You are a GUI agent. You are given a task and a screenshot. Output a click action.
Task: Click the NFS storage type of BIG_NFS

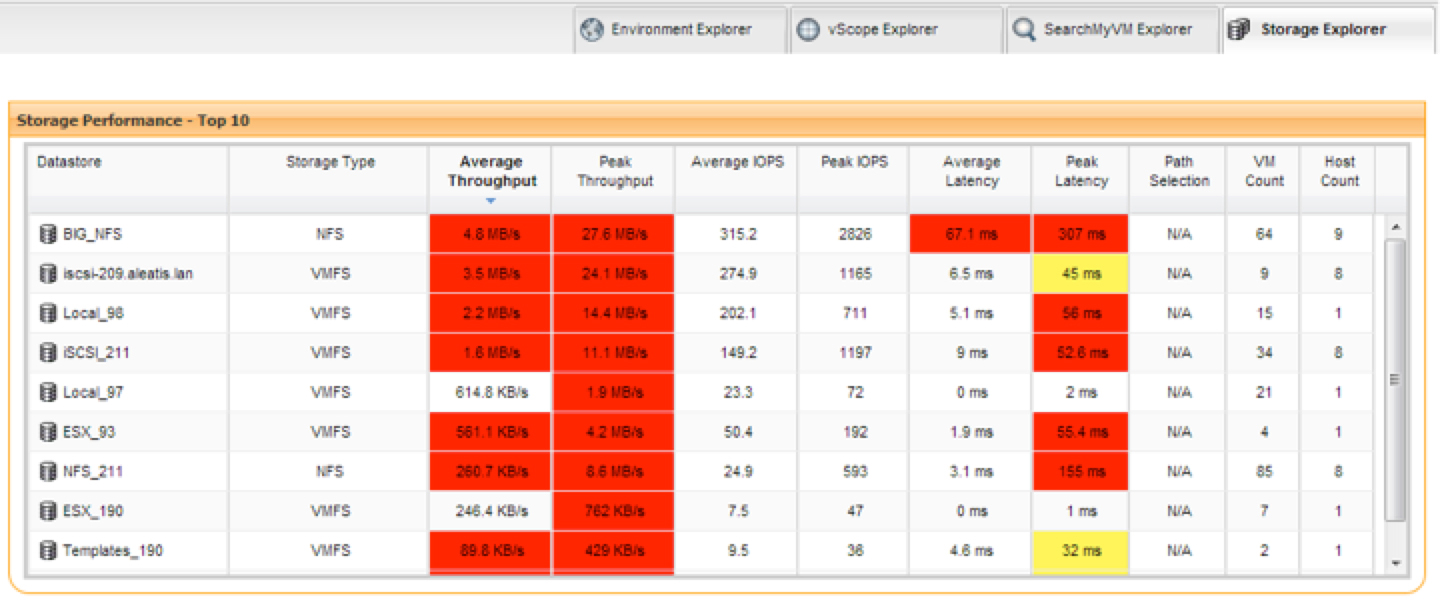[330, 234]
